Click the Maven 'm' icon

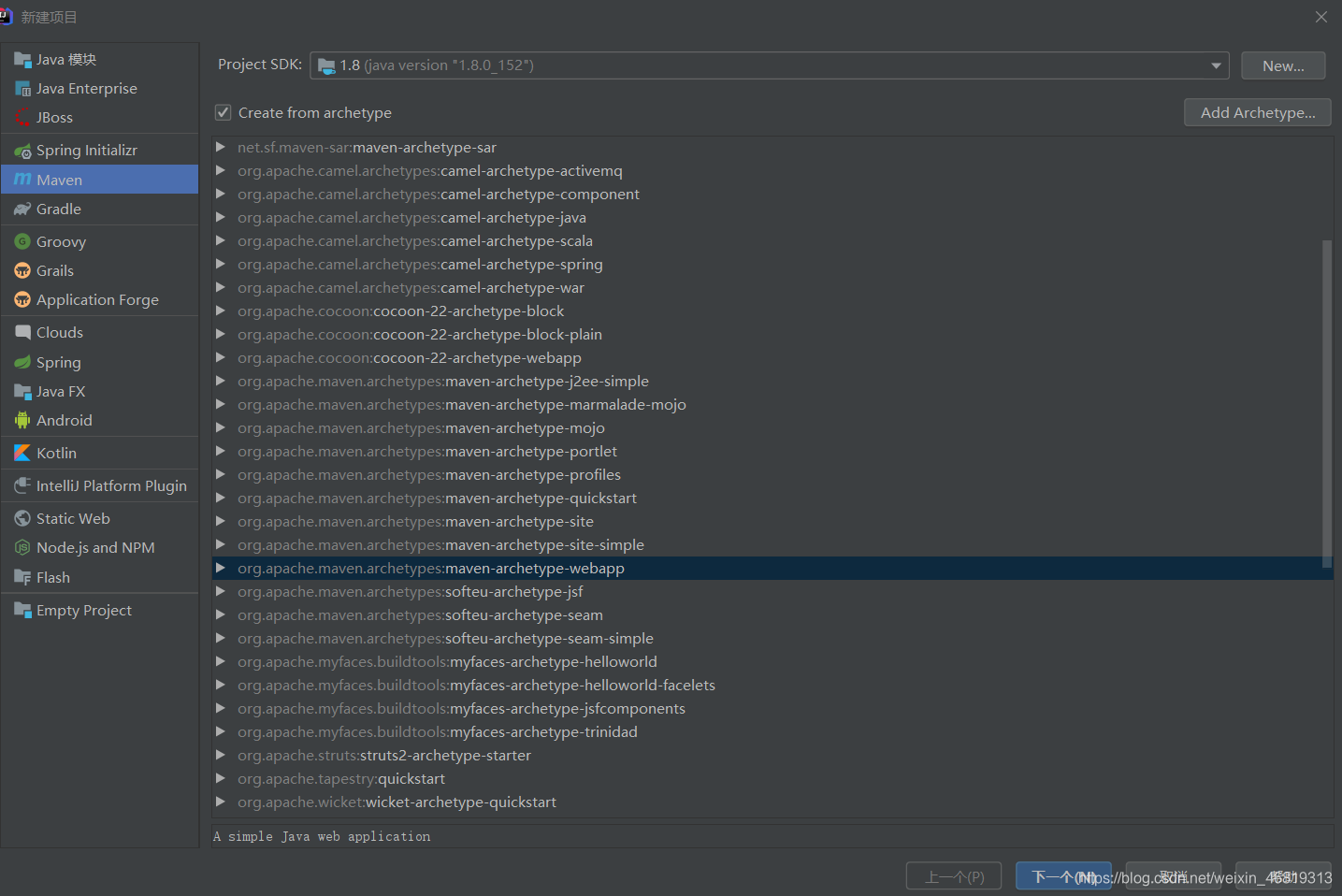(22, 180)
